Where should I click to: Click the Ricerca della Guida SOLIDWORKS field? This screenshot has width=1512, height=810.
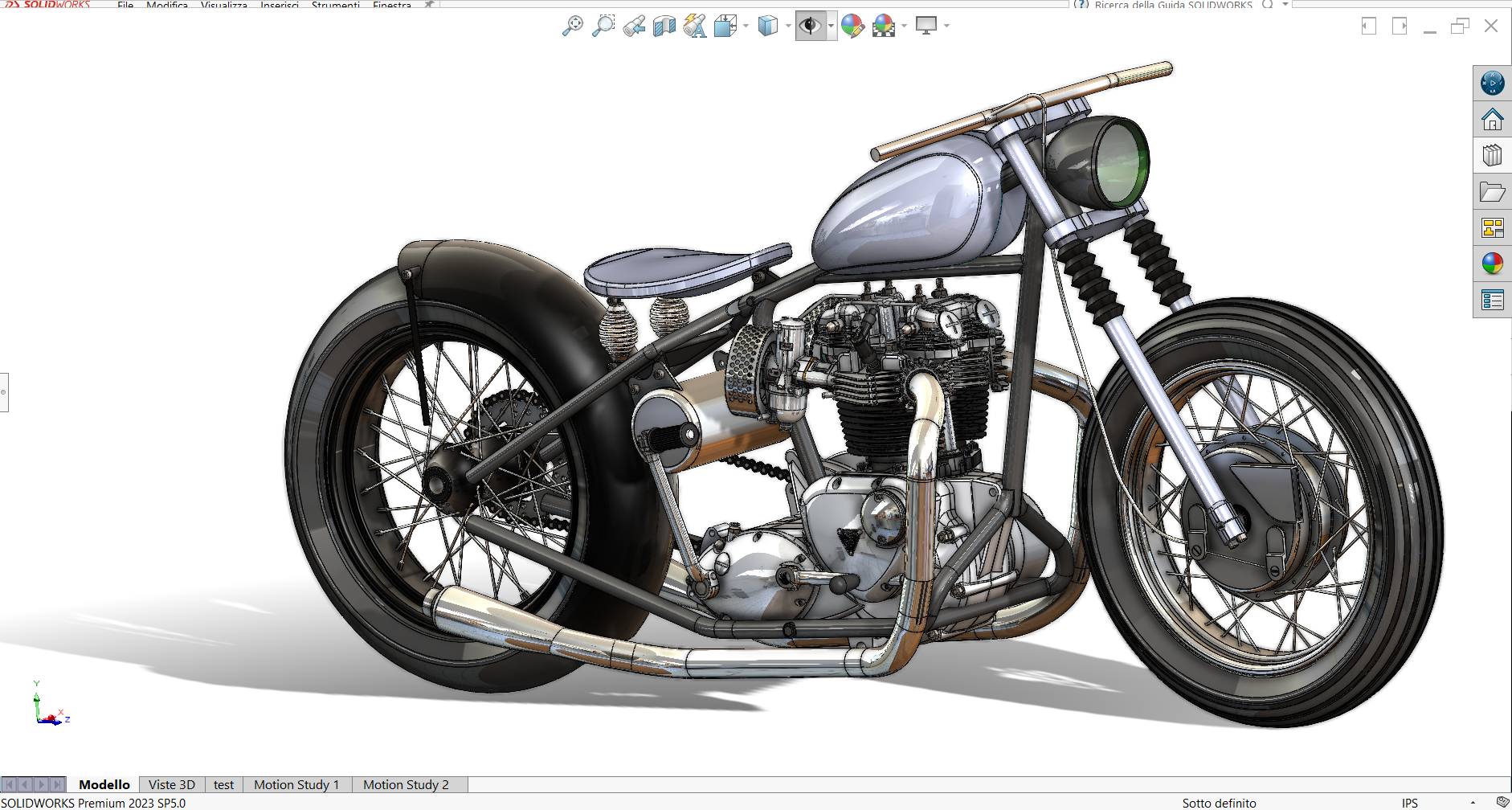pyautogui.click(x=1173, y=4)
